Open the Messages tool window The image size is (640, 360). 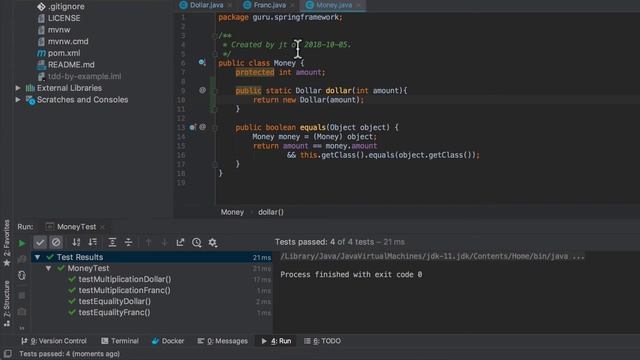point(222,341)
